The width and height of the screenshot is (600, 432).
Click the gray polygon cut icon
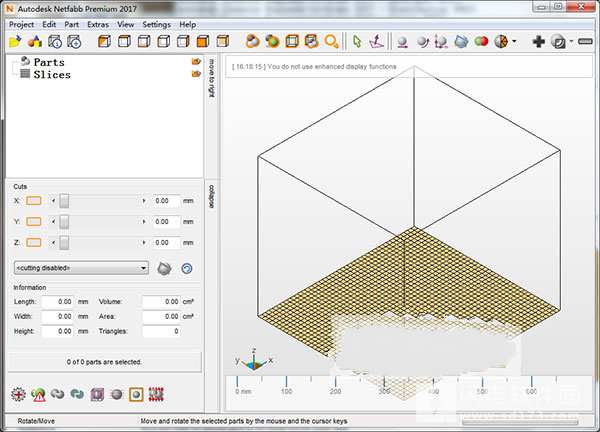[x=164, y=269]
